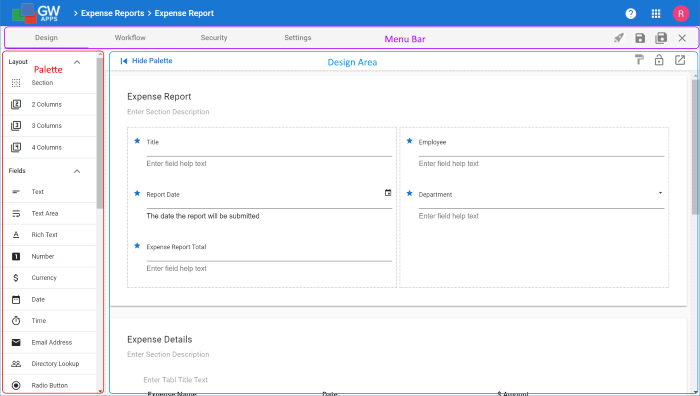Image resolution: width=700 pixels, height=396 pixels.
Task: Click the Department field label
Action: point(435,195)
